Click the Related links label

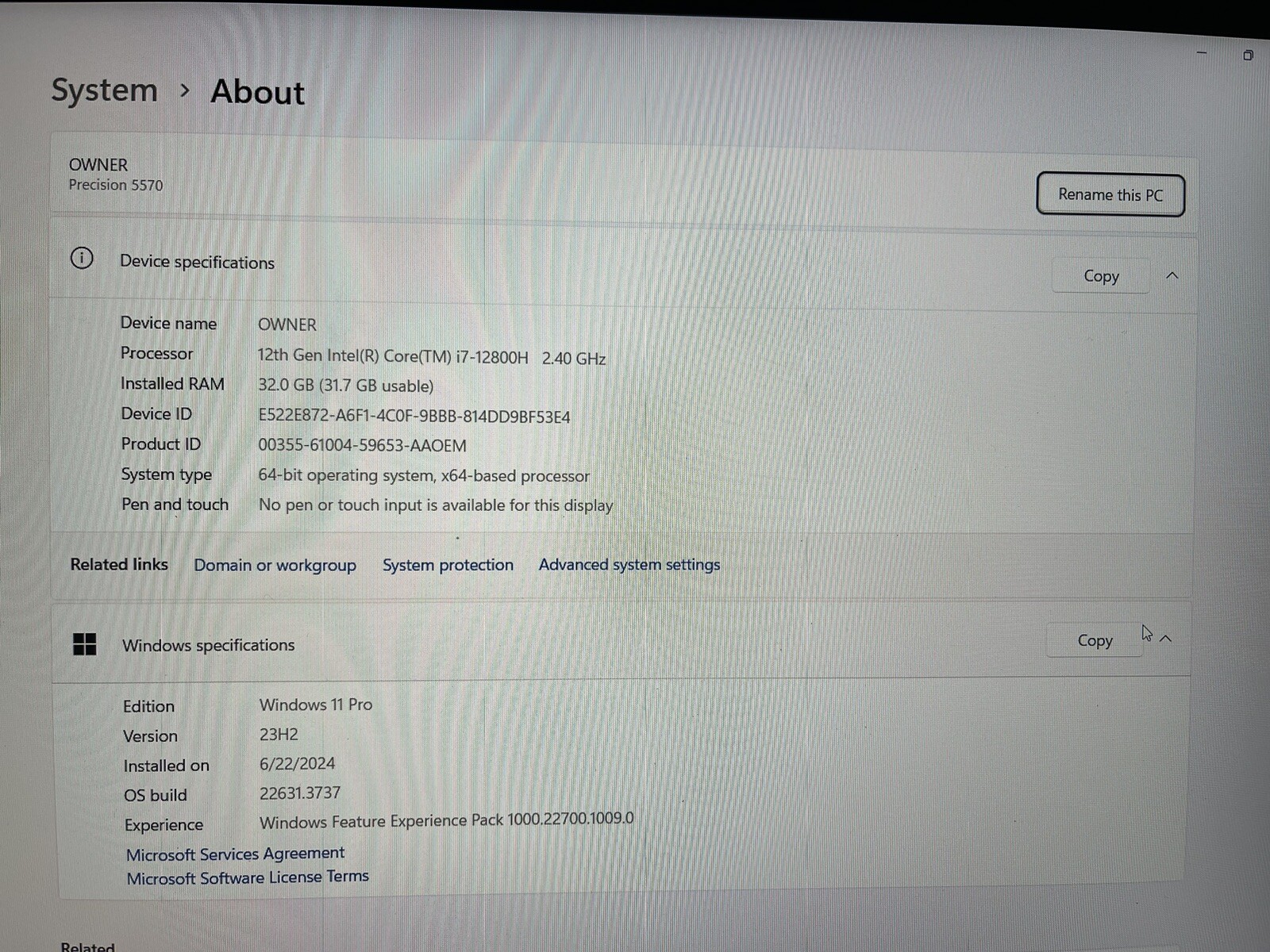pos(119,564)
